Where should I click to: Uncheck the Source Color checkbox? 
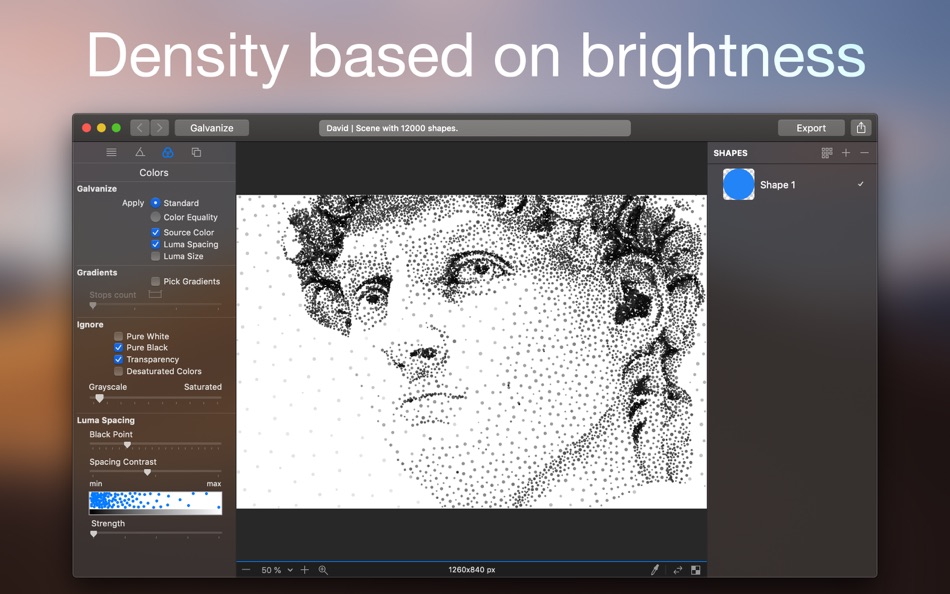pos(156,232)
